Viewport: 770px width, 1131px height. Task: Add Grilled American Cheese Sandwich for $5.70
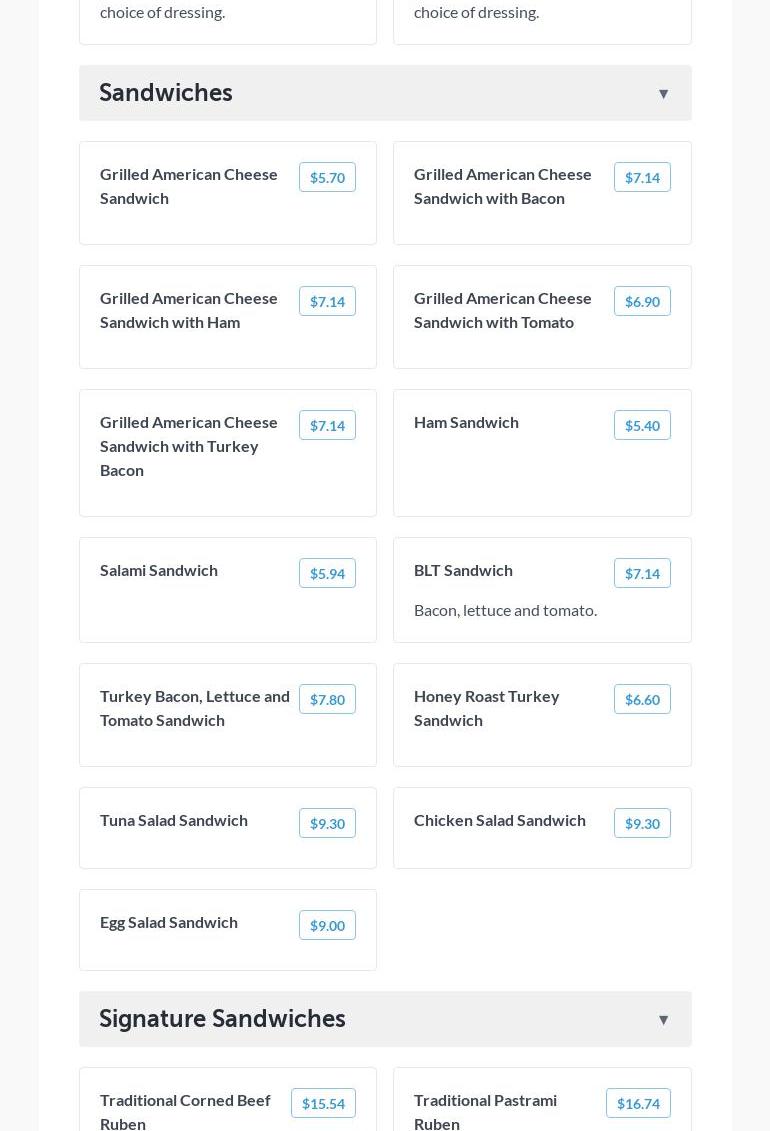tap(327, 178)
